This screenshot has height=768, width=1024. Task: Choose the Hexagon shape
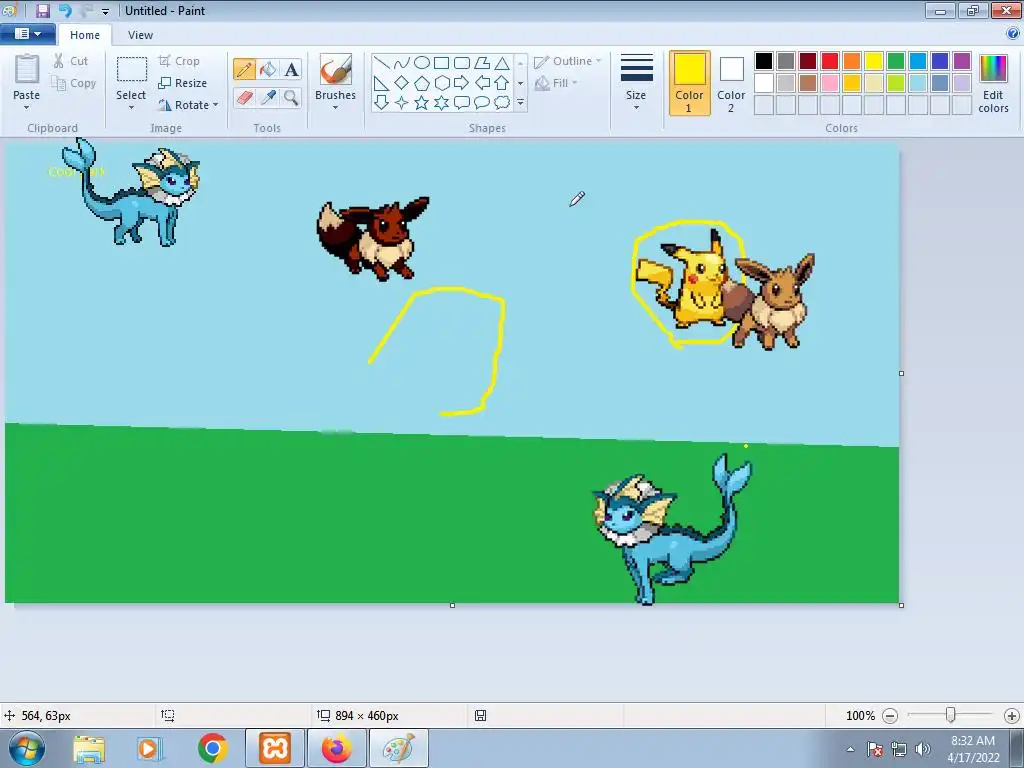coord(441,83)
